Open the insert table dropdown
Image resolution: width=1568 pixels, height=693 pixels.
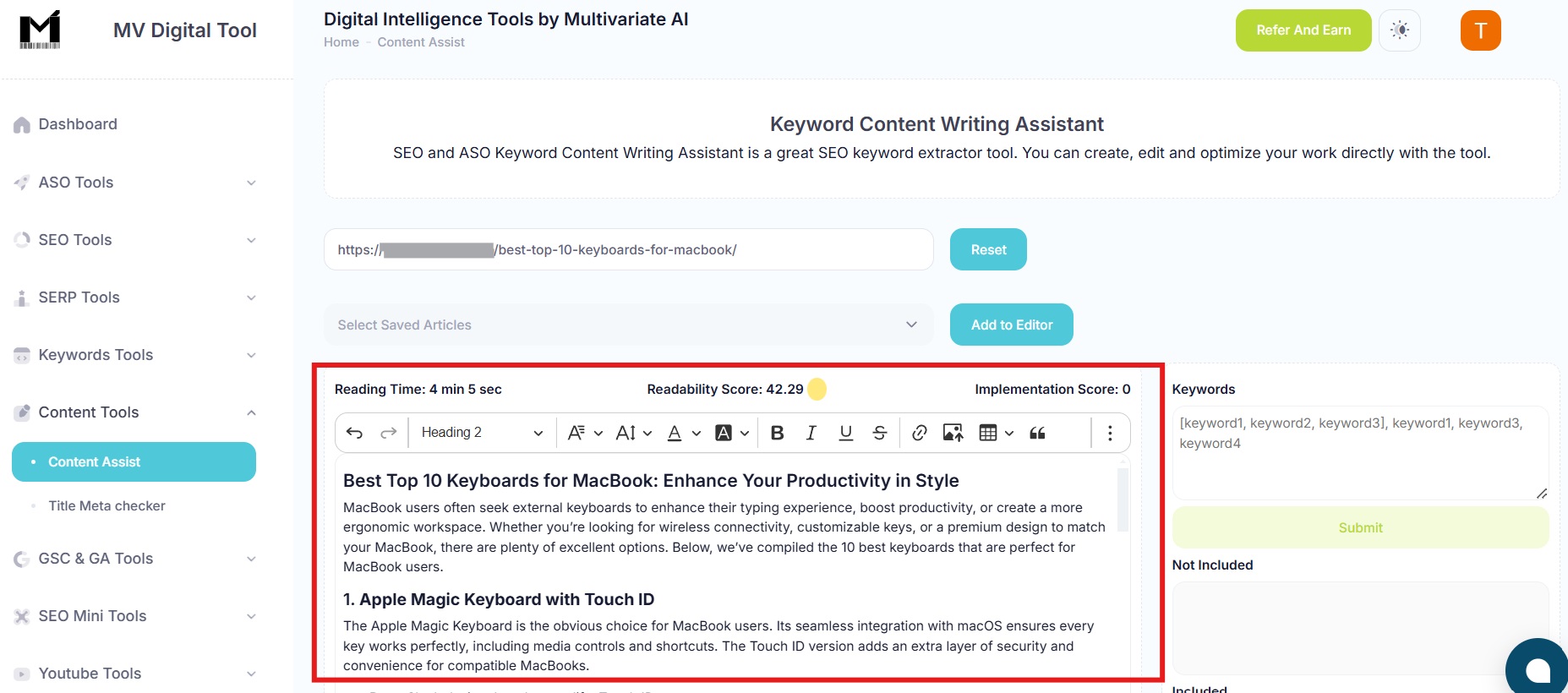coord(996,433)
